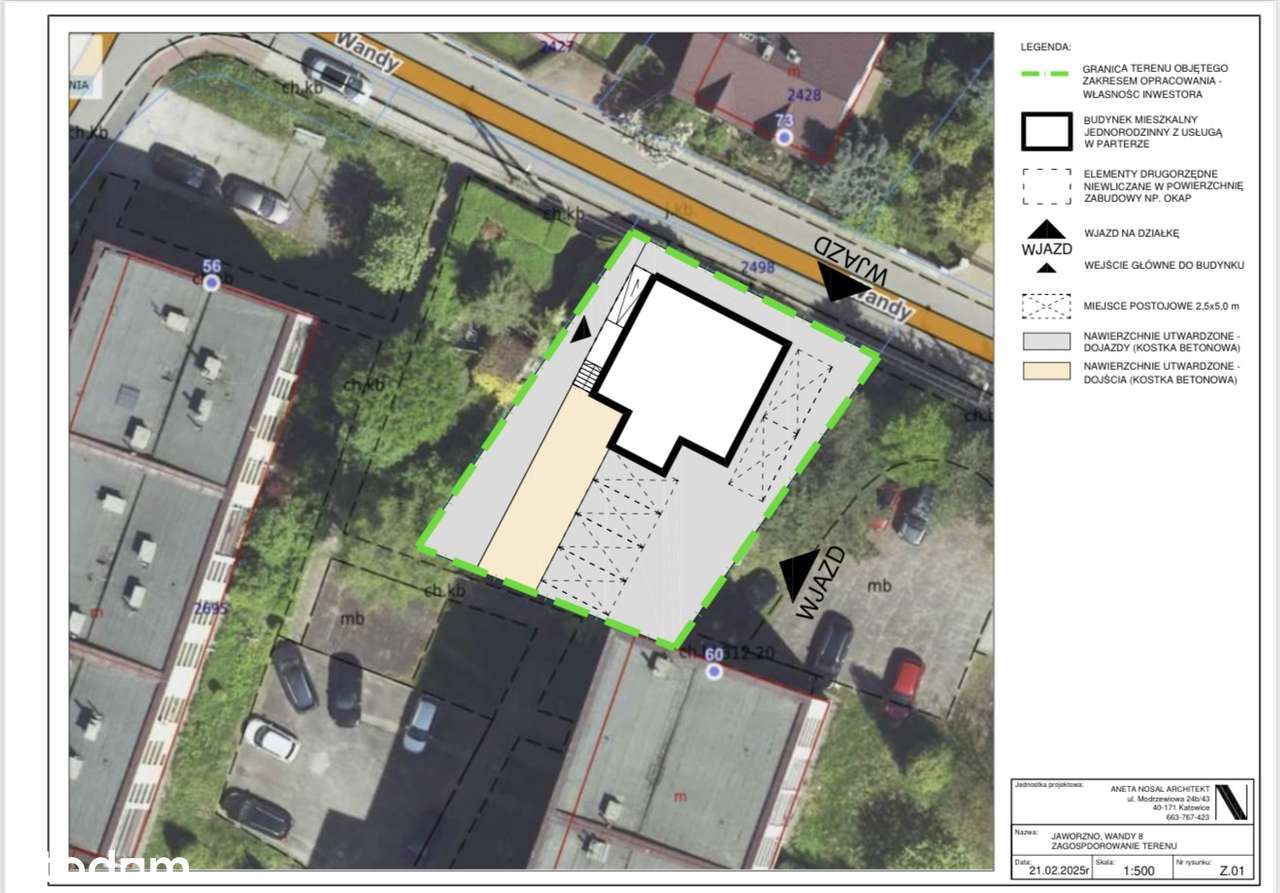Click the white planned building on the plot
Screen dimensions: 1280x893
click(692, 375)
